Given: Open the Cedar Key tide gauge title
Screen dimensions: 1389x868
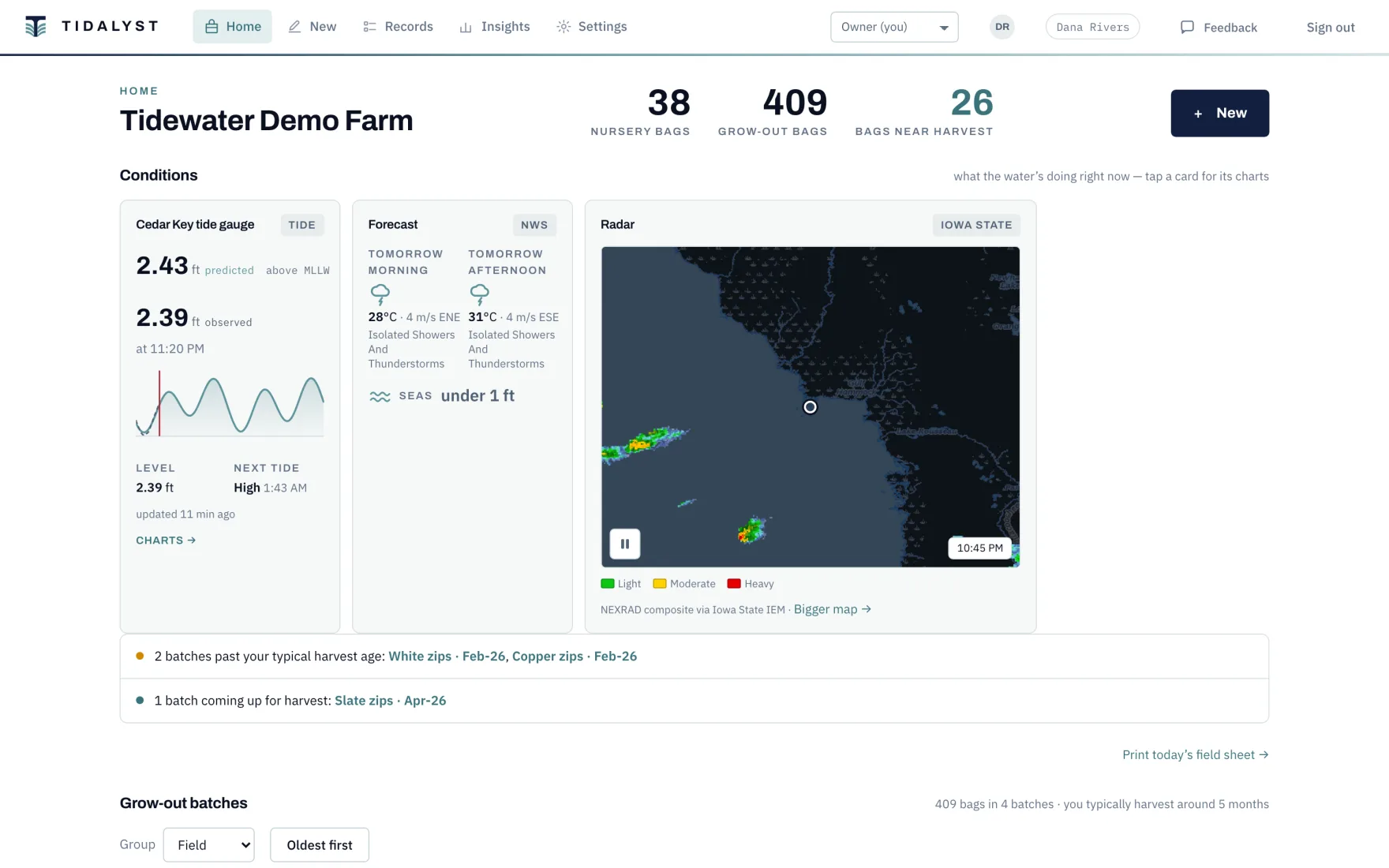Looking at the screenshot, I should coord(195,224).
